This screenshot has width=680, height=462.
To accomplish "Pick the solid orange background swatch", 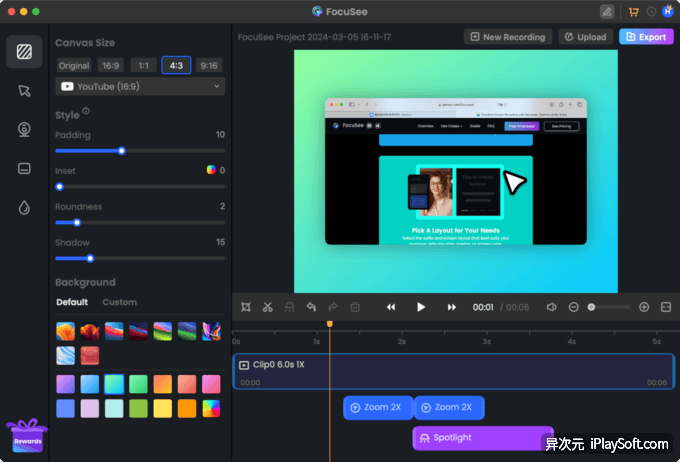I will pos(187,409).
